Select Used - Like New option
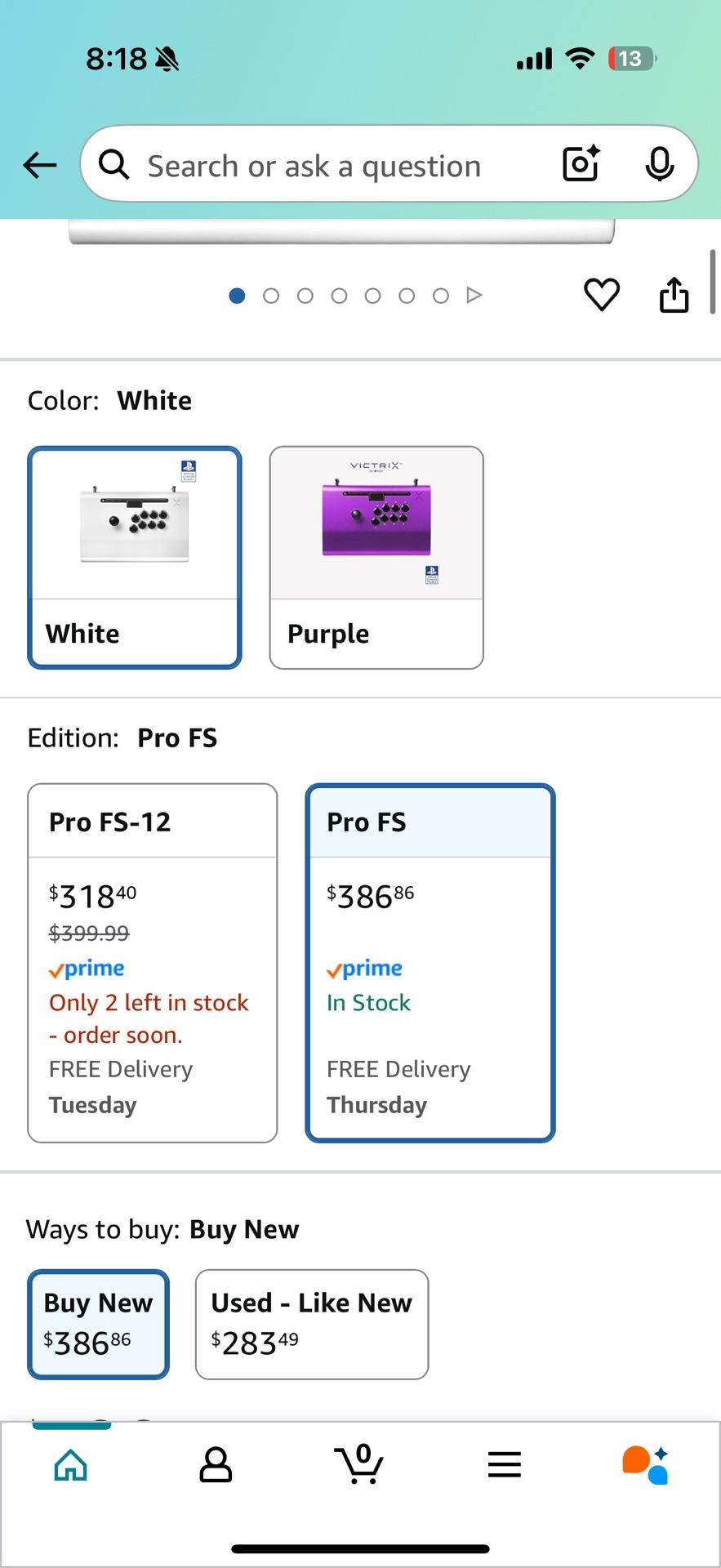Screen dimensions: 721x1568 click(x=312, y=1324)
